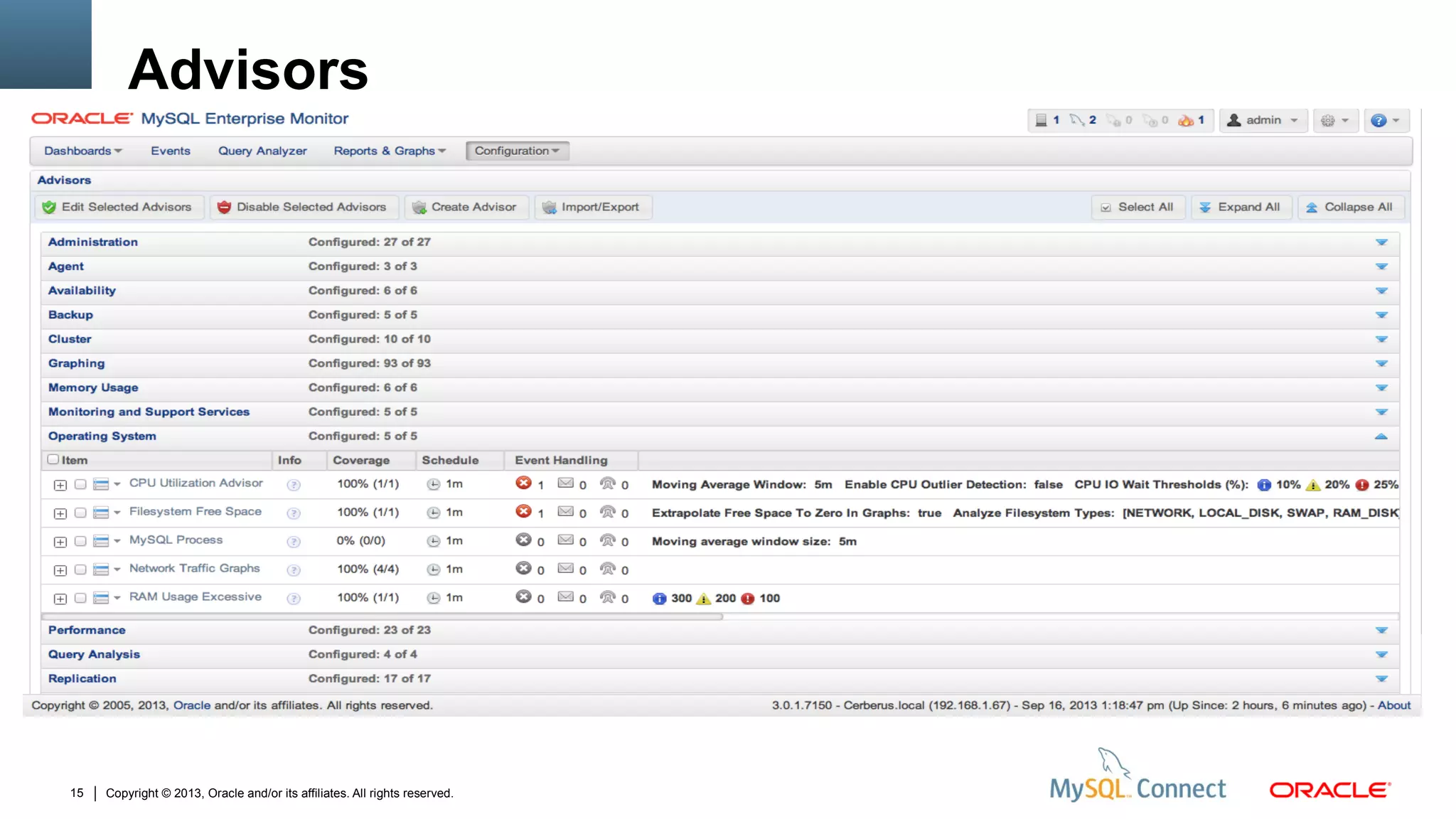Screen dimensions: 1456x819
Task: Click RAM Usage Excessive info help icon
Action: coord(293,599)
